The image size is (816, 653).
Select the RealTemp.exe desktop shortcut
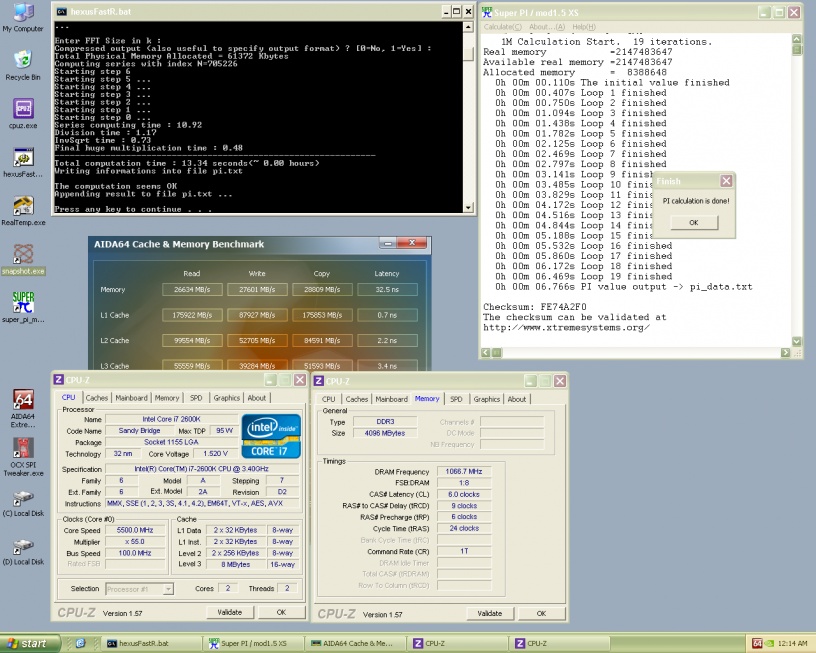tap(23, 207)
